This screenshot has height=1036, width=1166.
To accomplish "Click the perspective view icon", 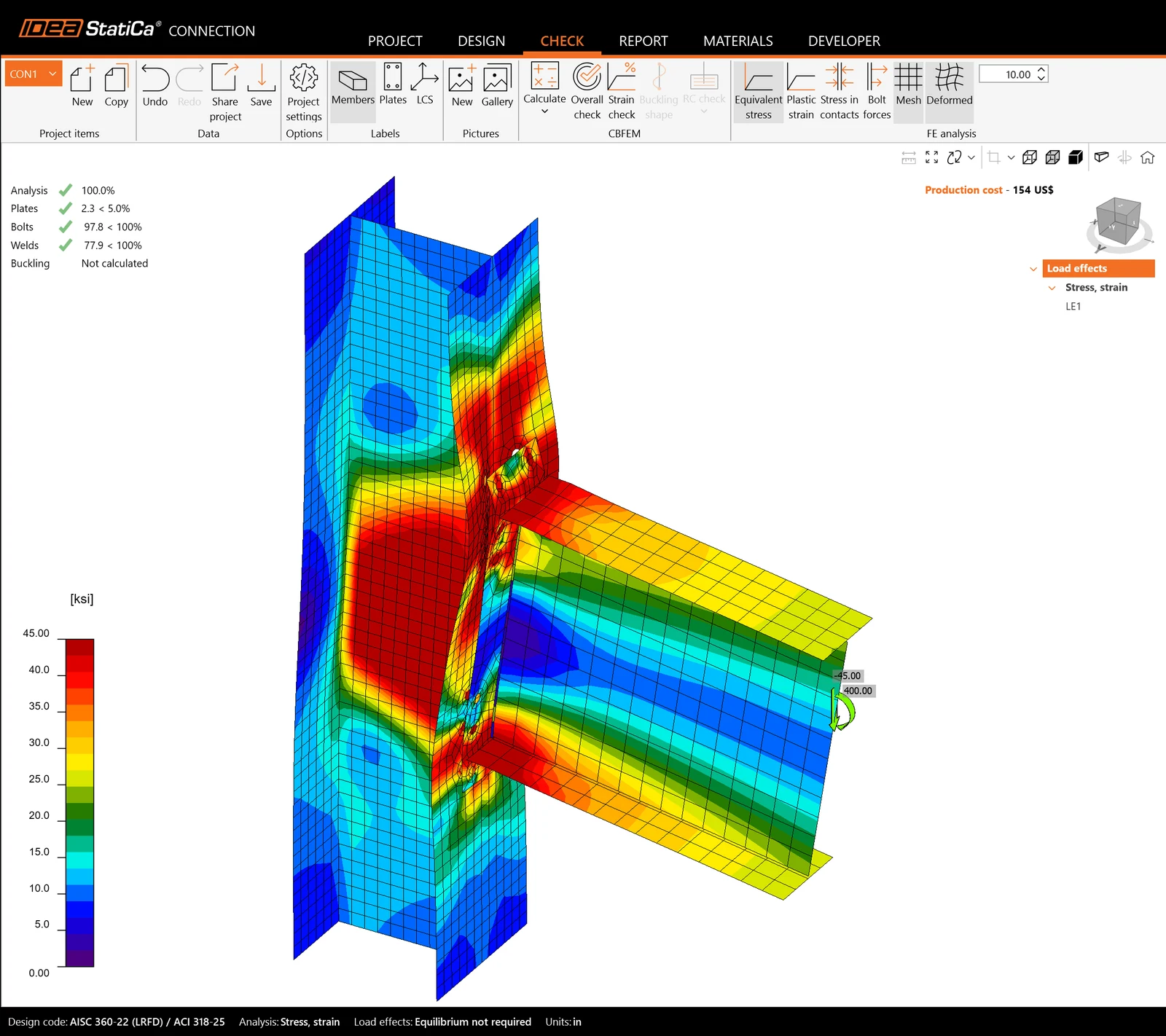I will coord(1102,157).
